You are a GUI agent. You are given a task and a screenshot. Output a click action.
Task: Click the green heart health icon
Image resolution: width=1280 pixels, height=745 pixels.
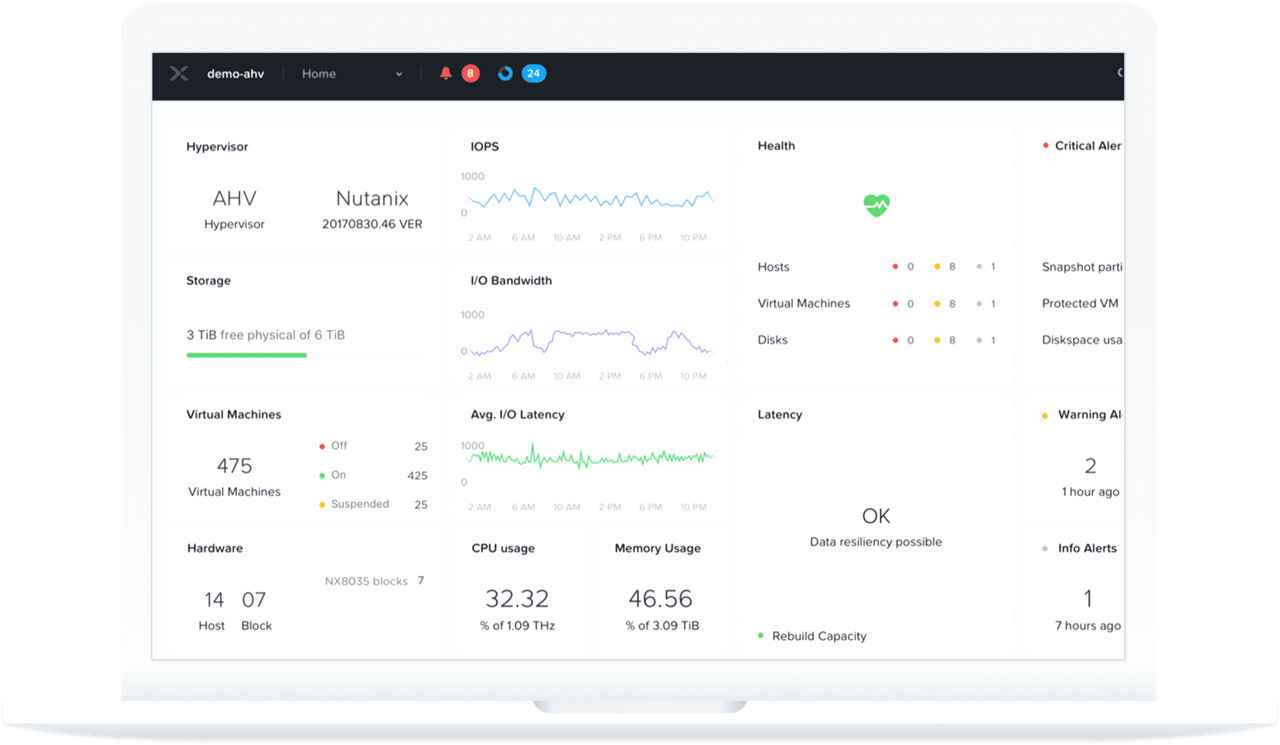[x=876, y=205]
